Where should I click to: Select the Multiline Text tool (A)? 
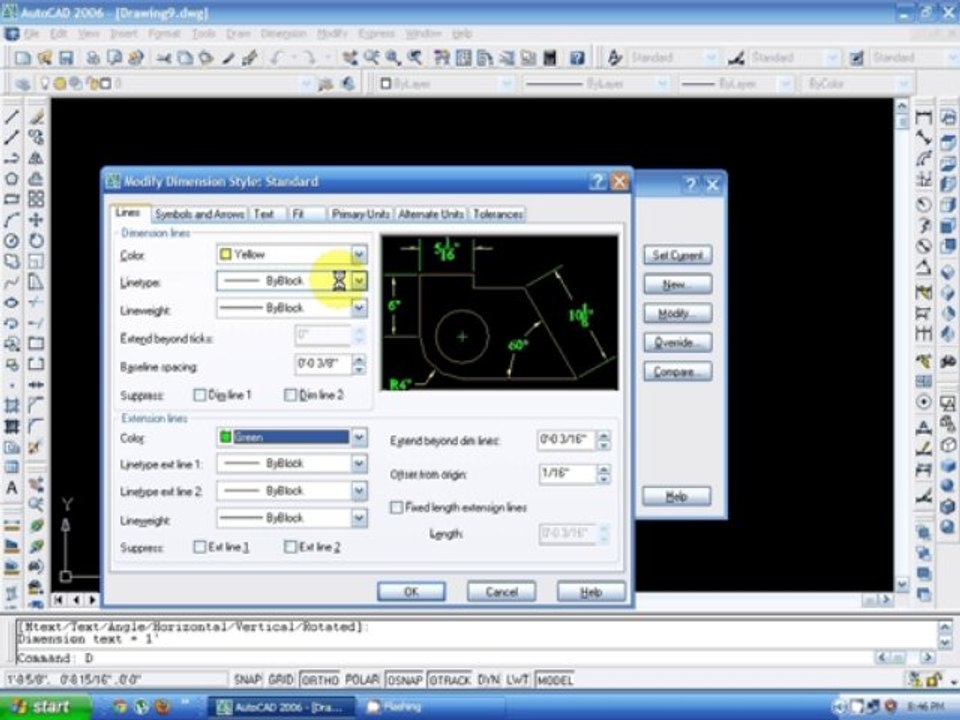click(12, 488)
